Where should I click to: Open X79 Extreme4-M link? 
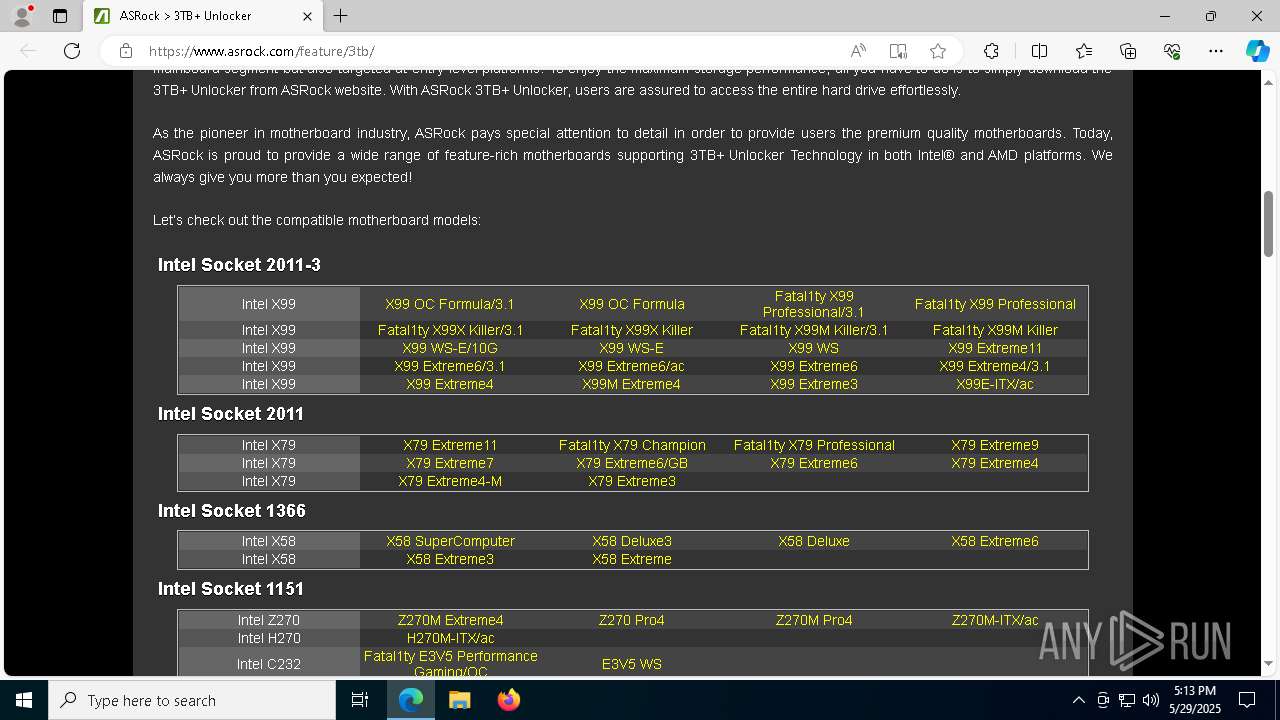click(x=450, y=481)
